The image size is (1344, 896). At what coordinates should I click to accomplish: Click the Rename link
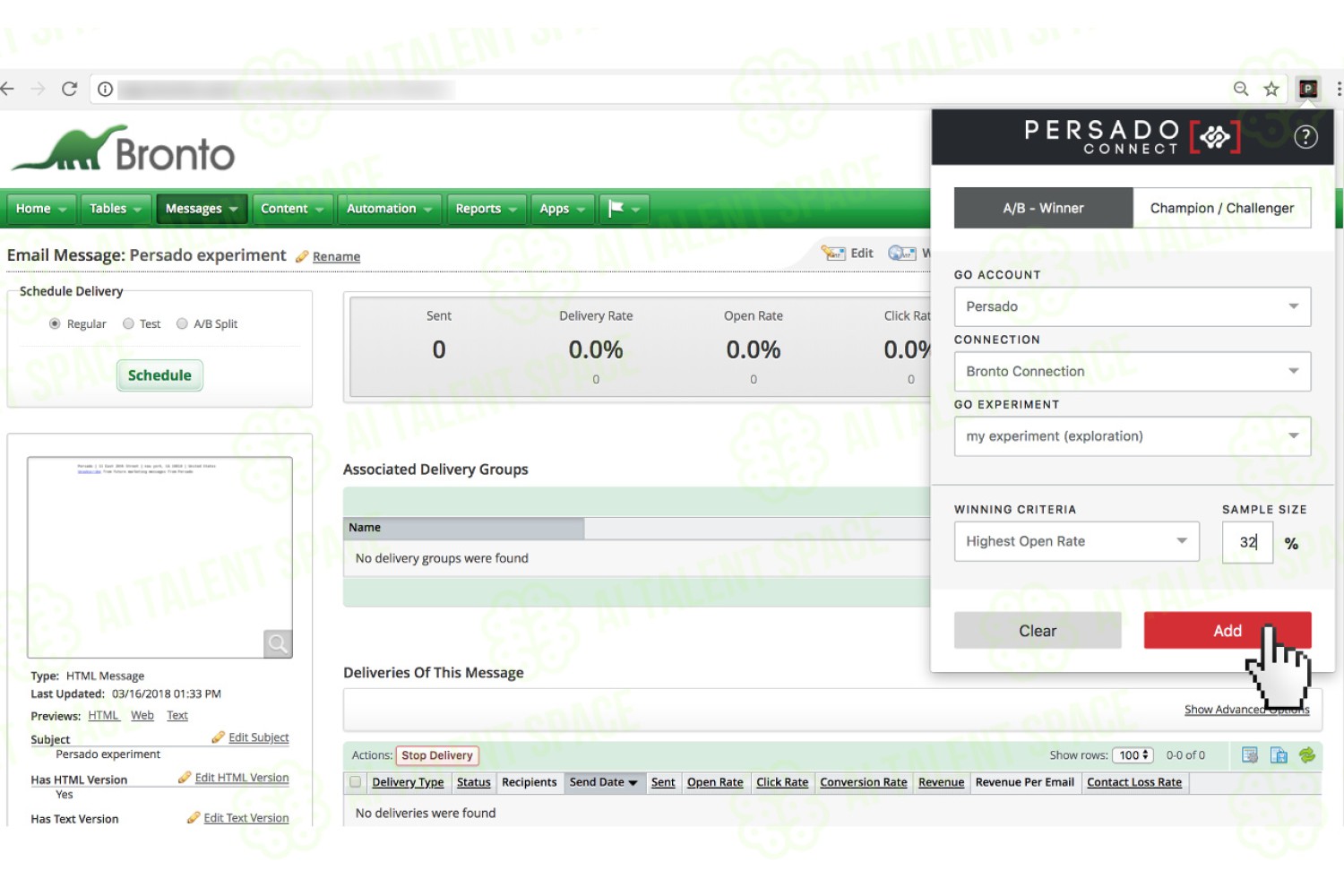[336, 256]
